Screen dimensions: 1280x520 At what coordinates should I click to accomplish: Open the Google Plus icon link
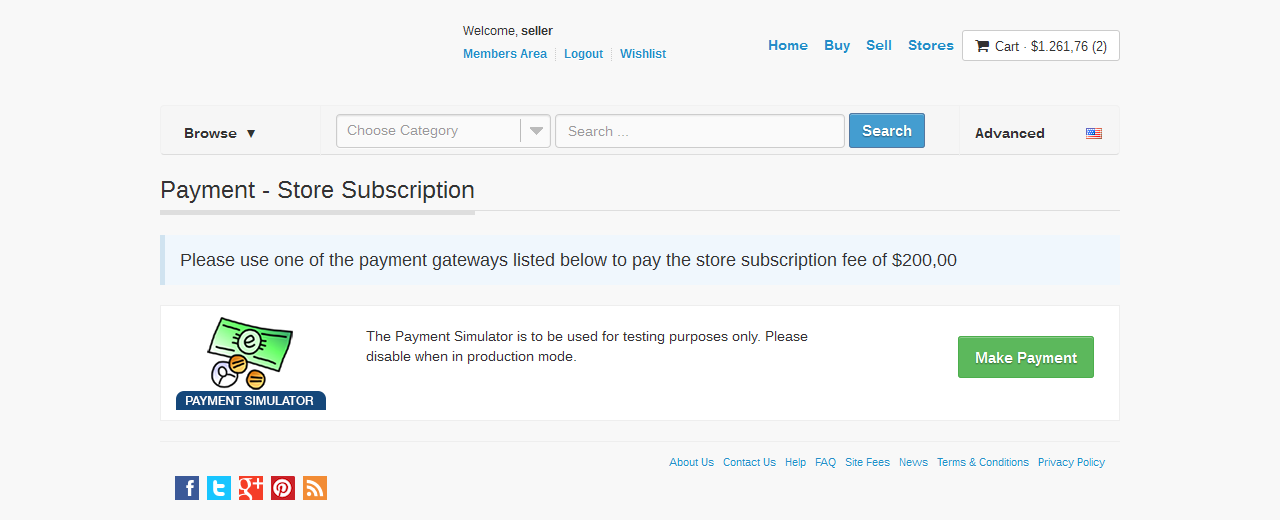click(251, 488)
